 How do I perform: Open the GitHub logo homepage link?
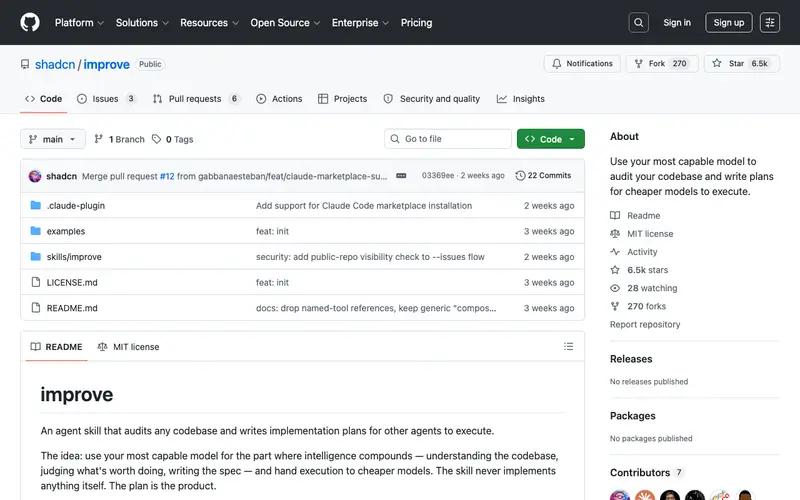[x=30, y=22]
